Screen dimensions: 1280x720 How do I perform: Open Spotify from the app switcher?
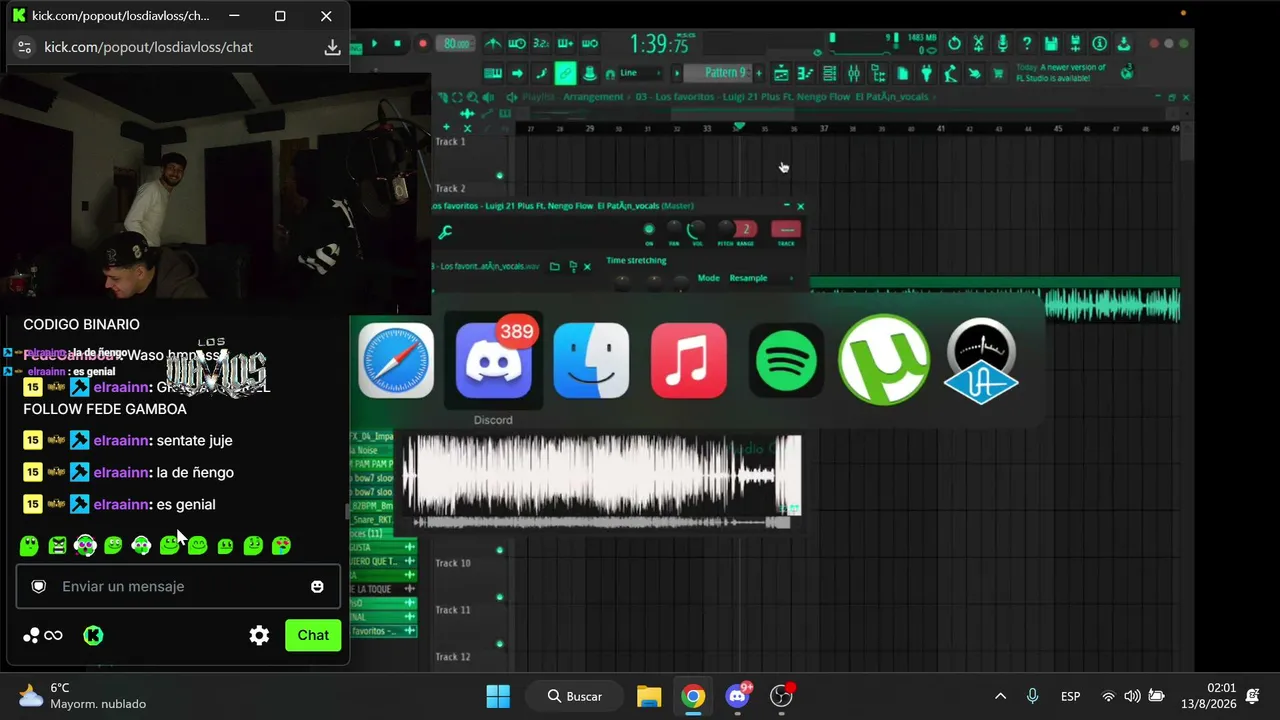pyautogui.click(x=786, y=360)
